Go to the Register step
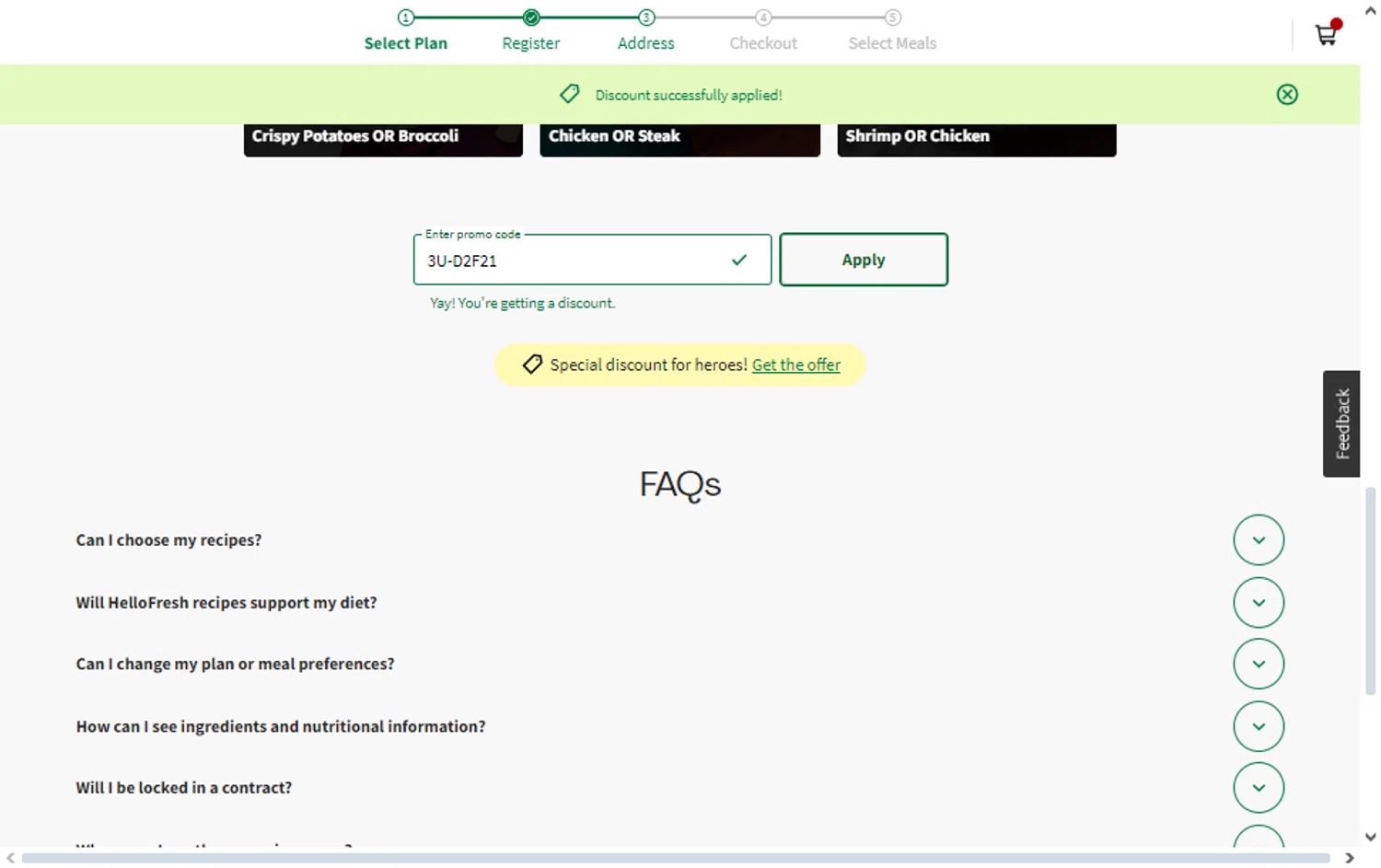1381x868 pixels. coord(531,43)
